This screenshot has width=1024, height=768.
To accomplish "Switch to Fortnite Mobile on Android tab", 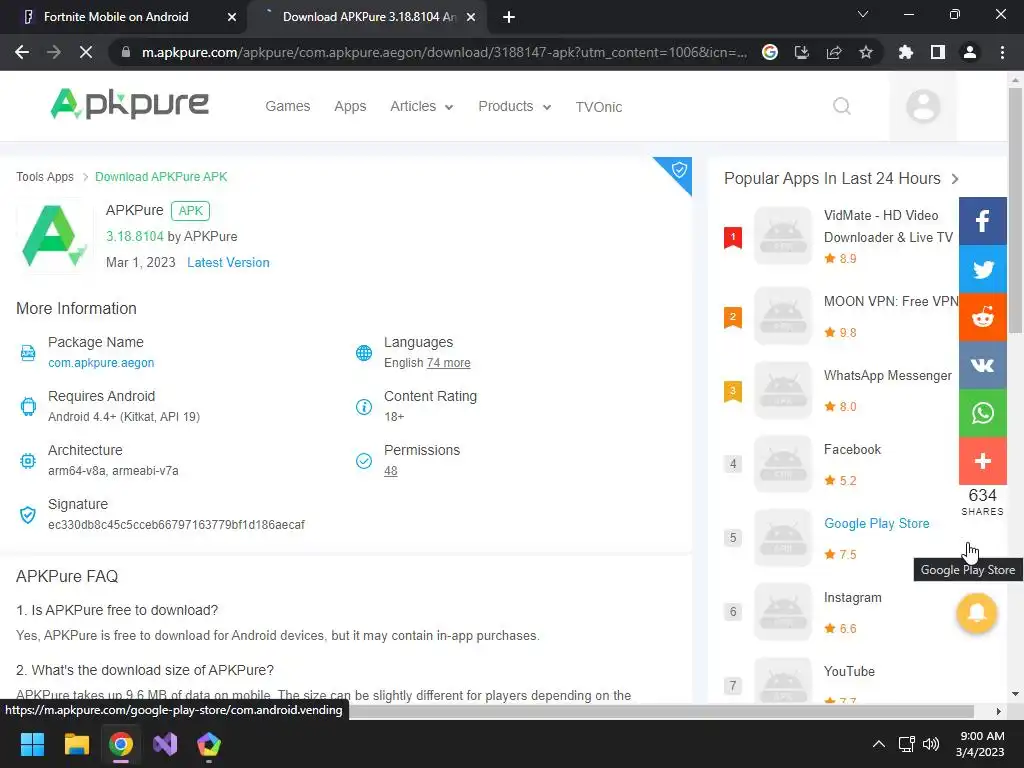I will point(116,17).
